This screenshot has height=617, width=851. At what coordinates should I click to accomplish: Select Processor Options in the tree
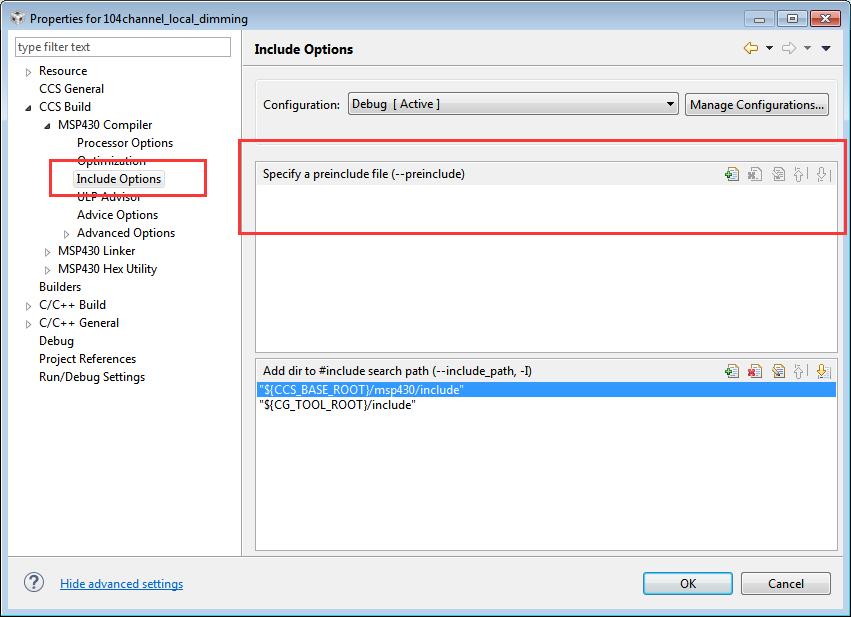[x=125, y=143]
